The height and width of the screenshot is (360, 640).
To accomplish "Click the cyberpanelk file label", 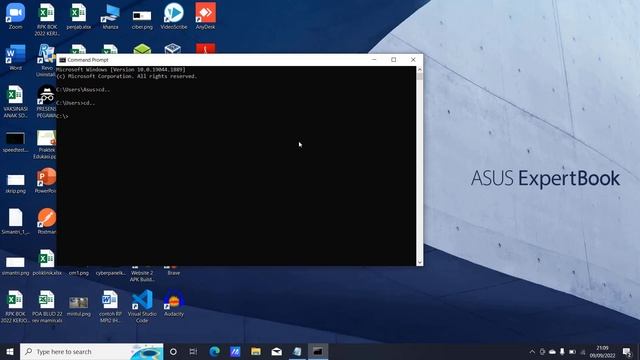I will (x=111, y=273).
